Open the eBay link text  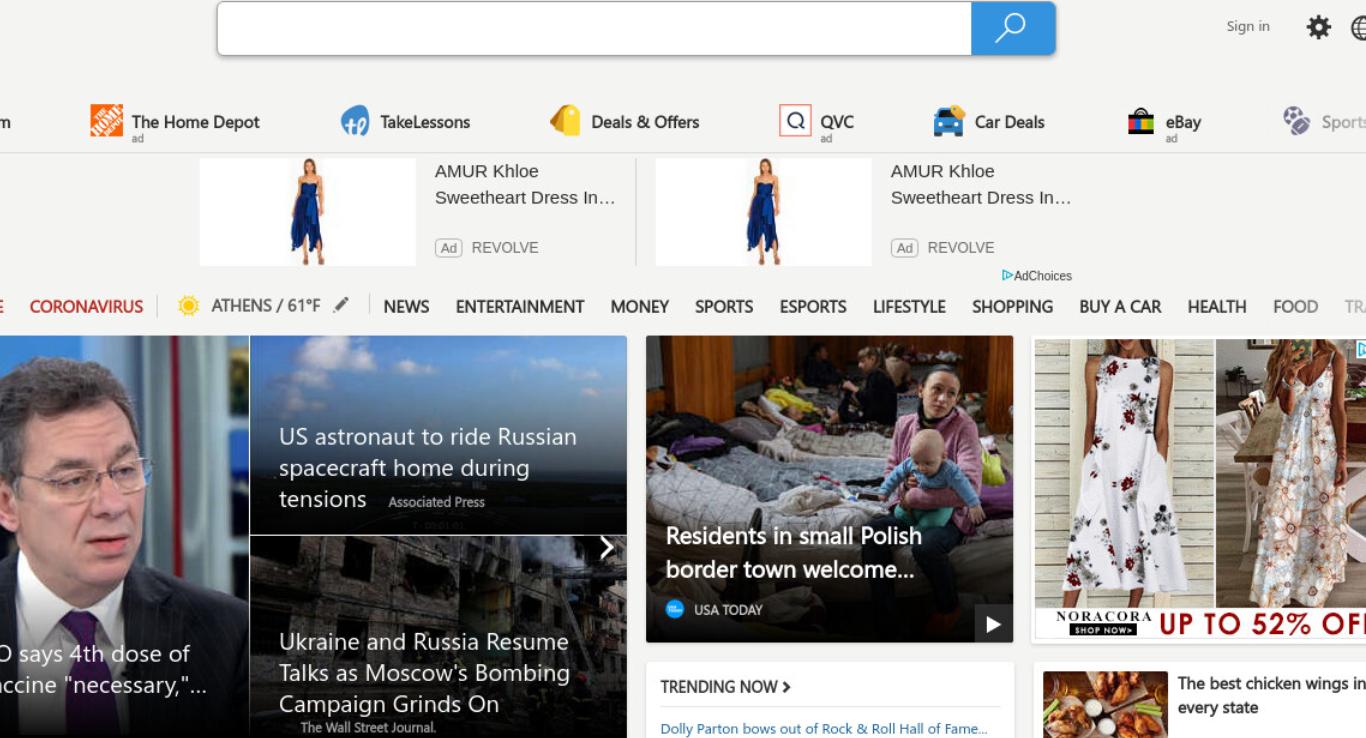1183,122
